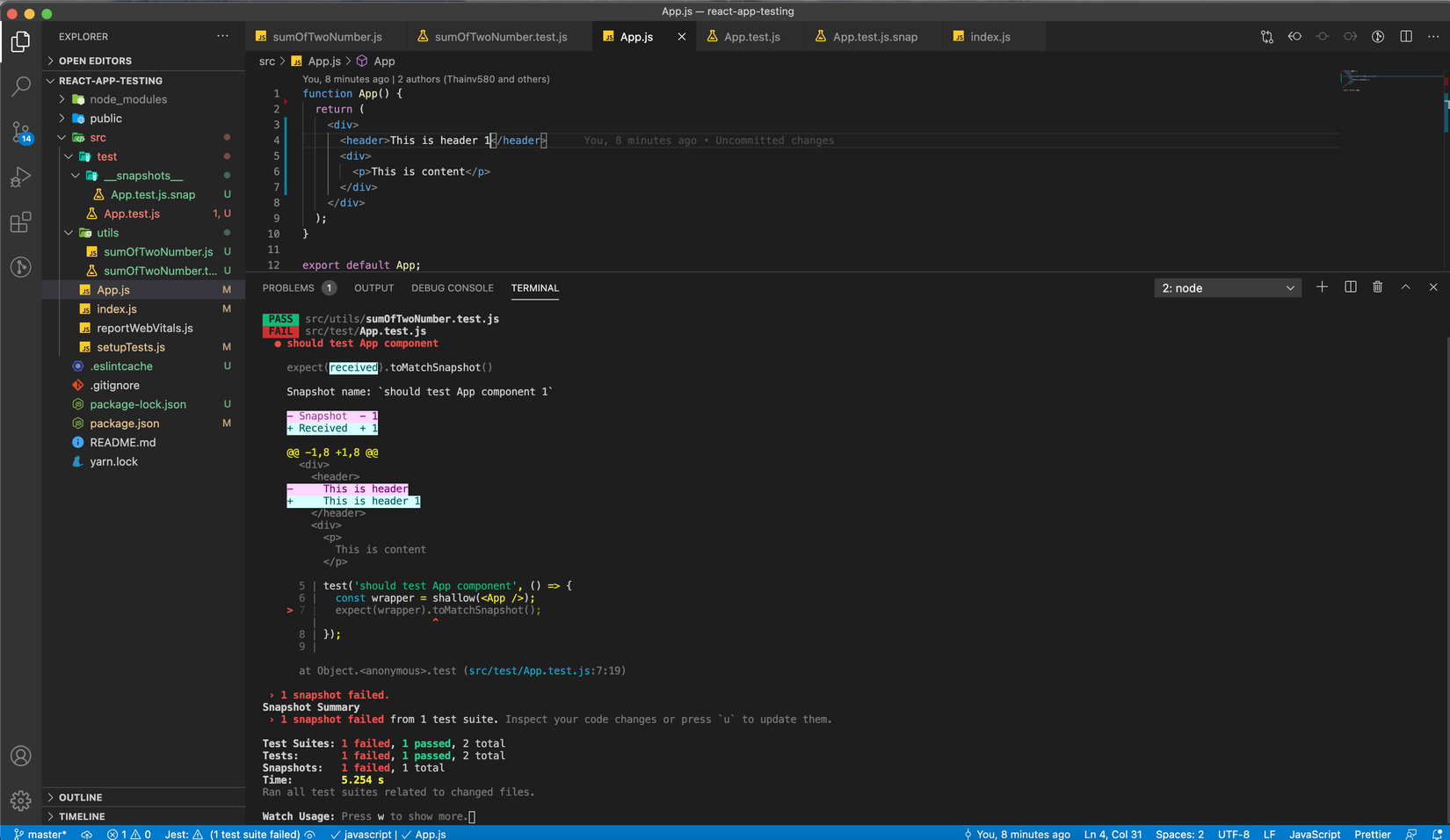1450x840 pixels.
Task: Click the editor minimap preview
Action: [x=1356, y=82]
